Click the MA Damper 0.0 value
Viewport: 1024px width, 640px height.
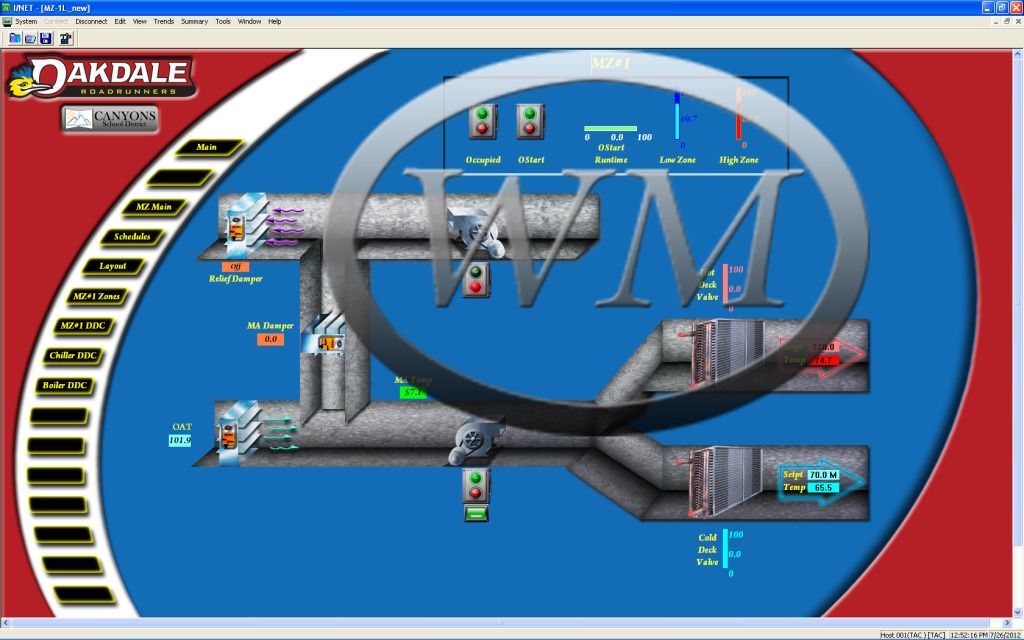click(270, 340)
